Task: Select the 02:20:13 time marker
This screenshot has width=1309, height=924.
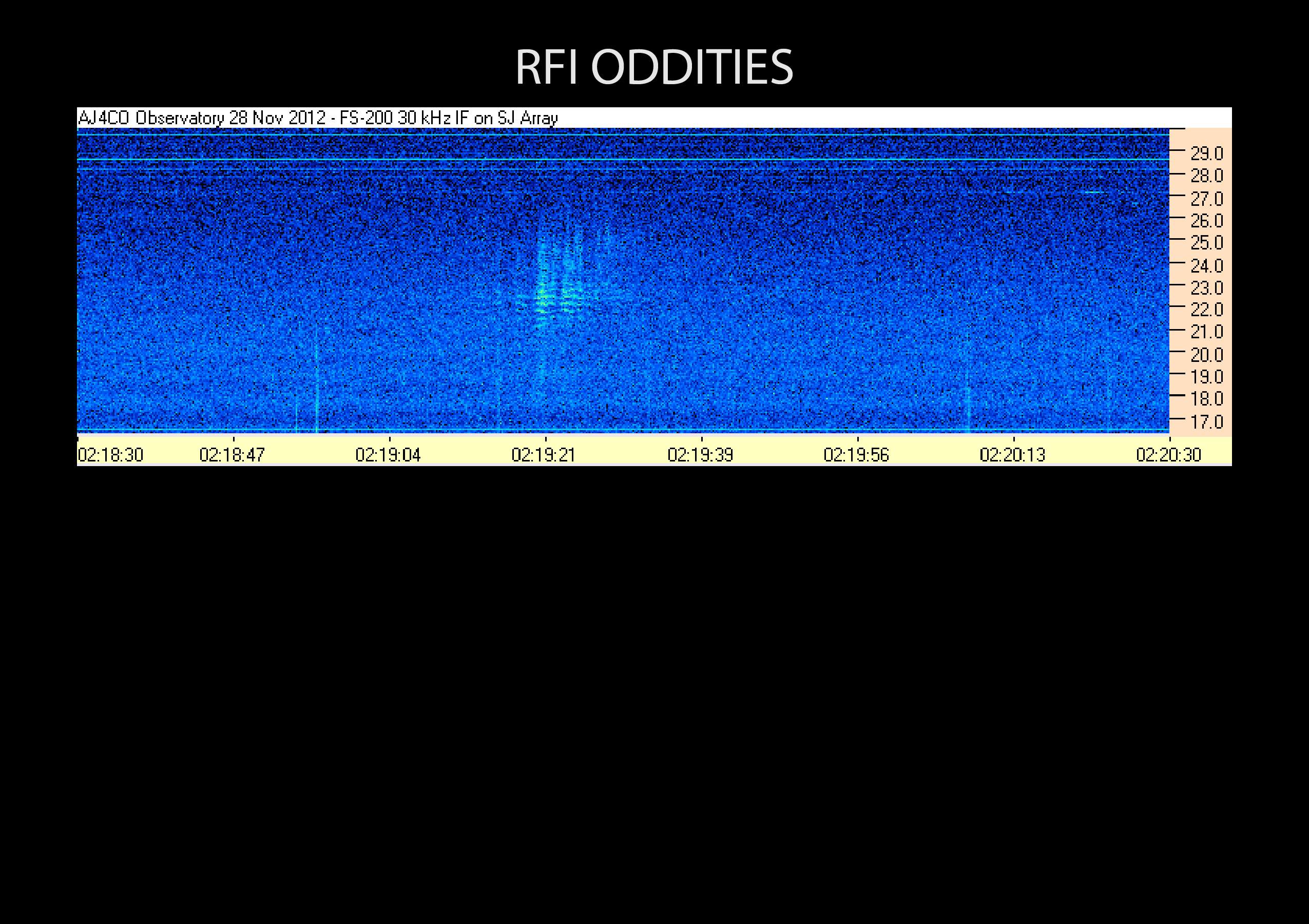Action: click(1012, 455)
